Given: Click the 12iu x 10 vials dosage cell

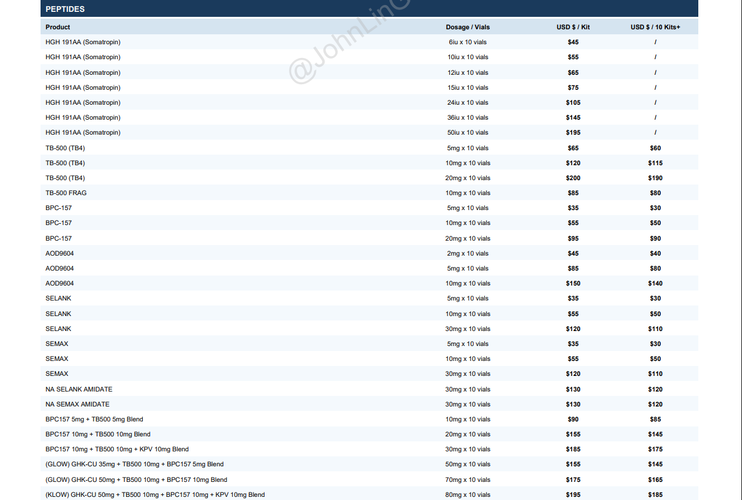Looking at the screenshot, I should pyautogui.click(x=468, y=72).
